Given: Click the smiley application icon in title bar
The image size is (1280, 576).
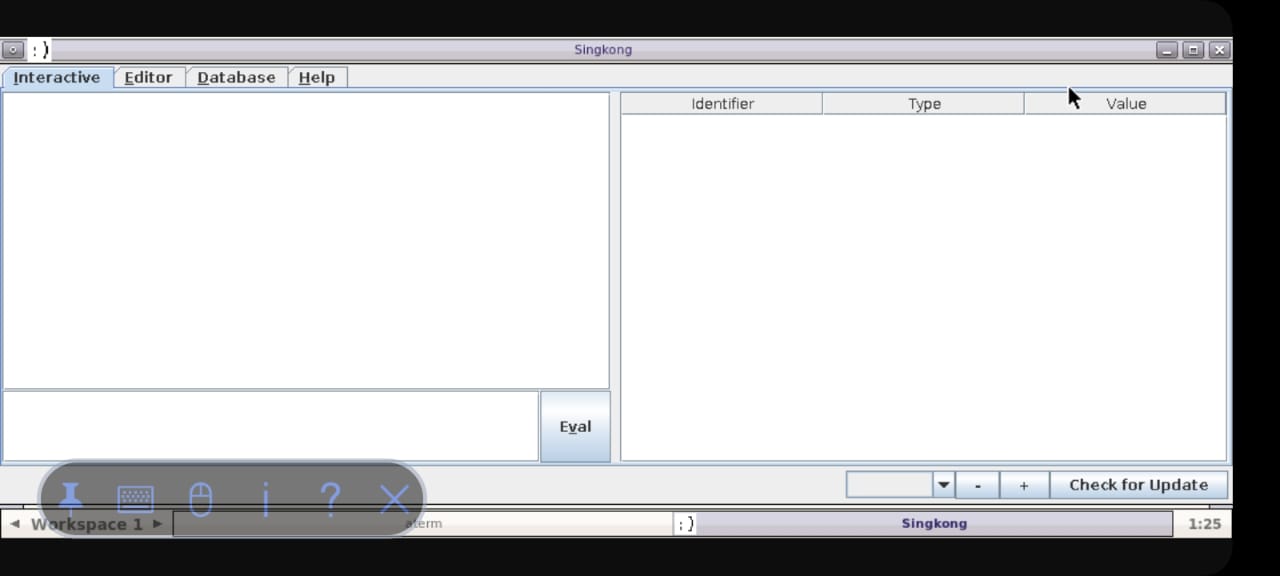Looking at the screenshot, I should coord(39,49).
